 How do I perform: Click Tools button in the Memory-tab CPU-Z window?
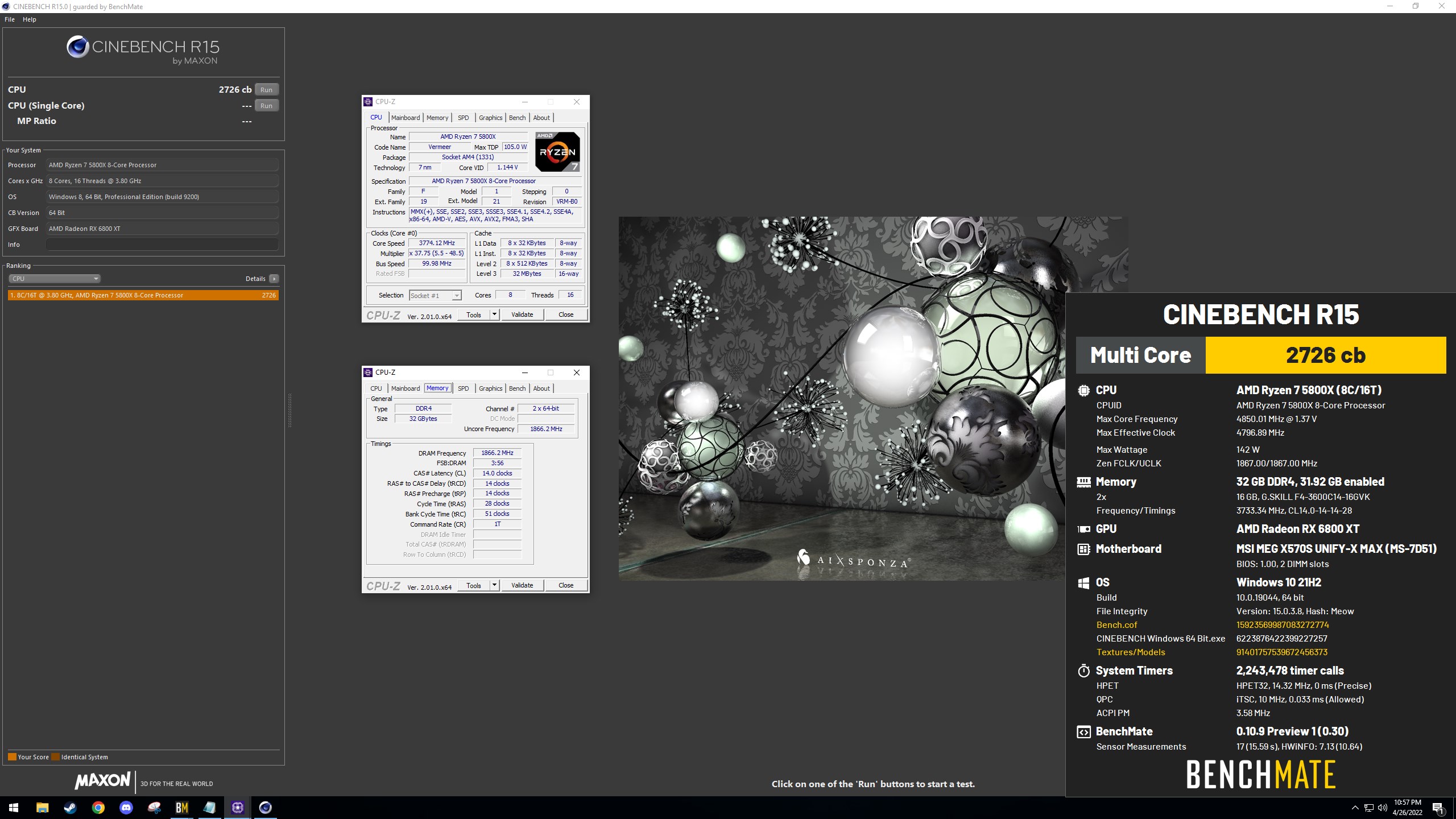tap(474, 585)
